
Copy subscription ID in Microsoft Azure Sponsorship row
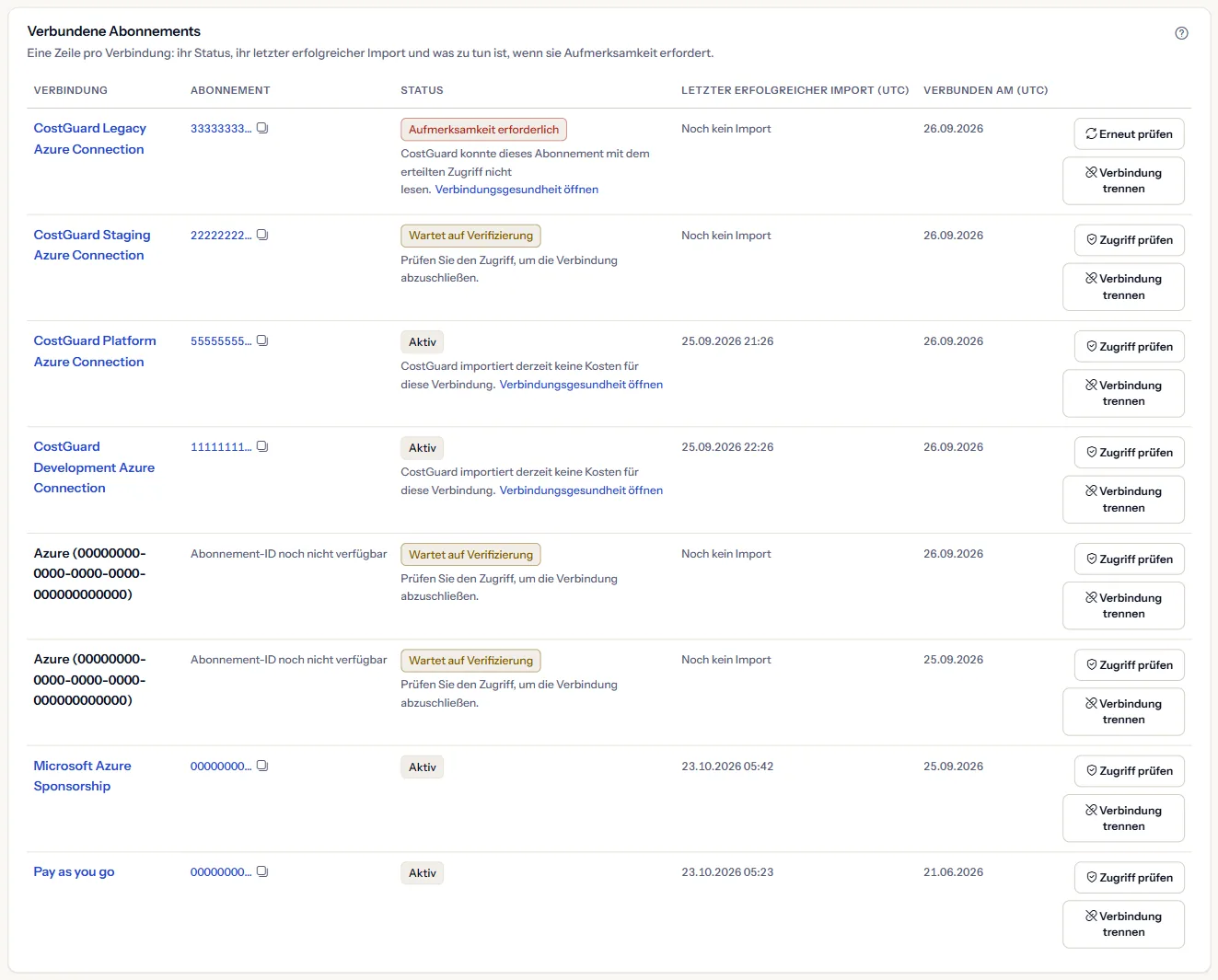coord(262,766)
